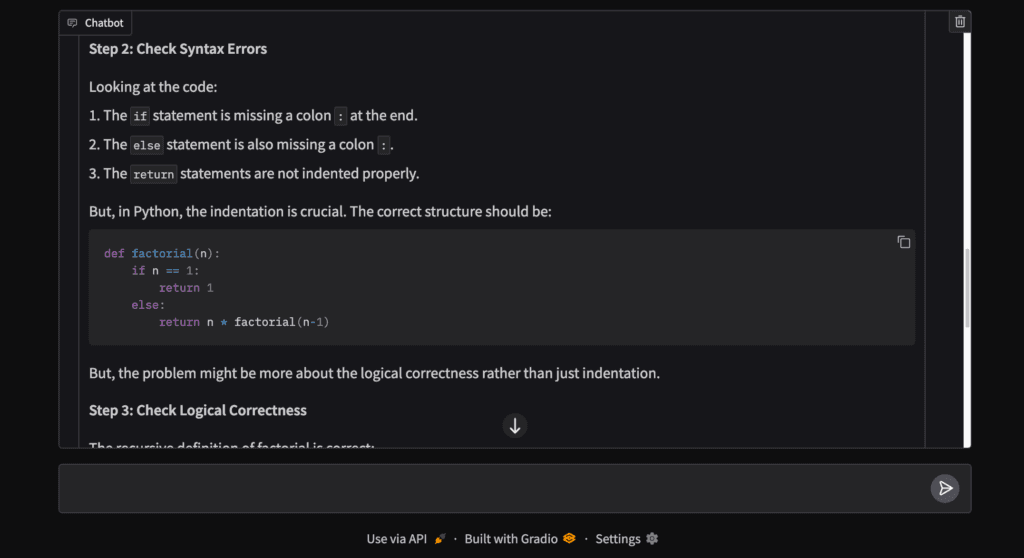The width and height of the screenshot is (1024, 558).
Task: Focus the message input box
Action: (x=493, y=488)
